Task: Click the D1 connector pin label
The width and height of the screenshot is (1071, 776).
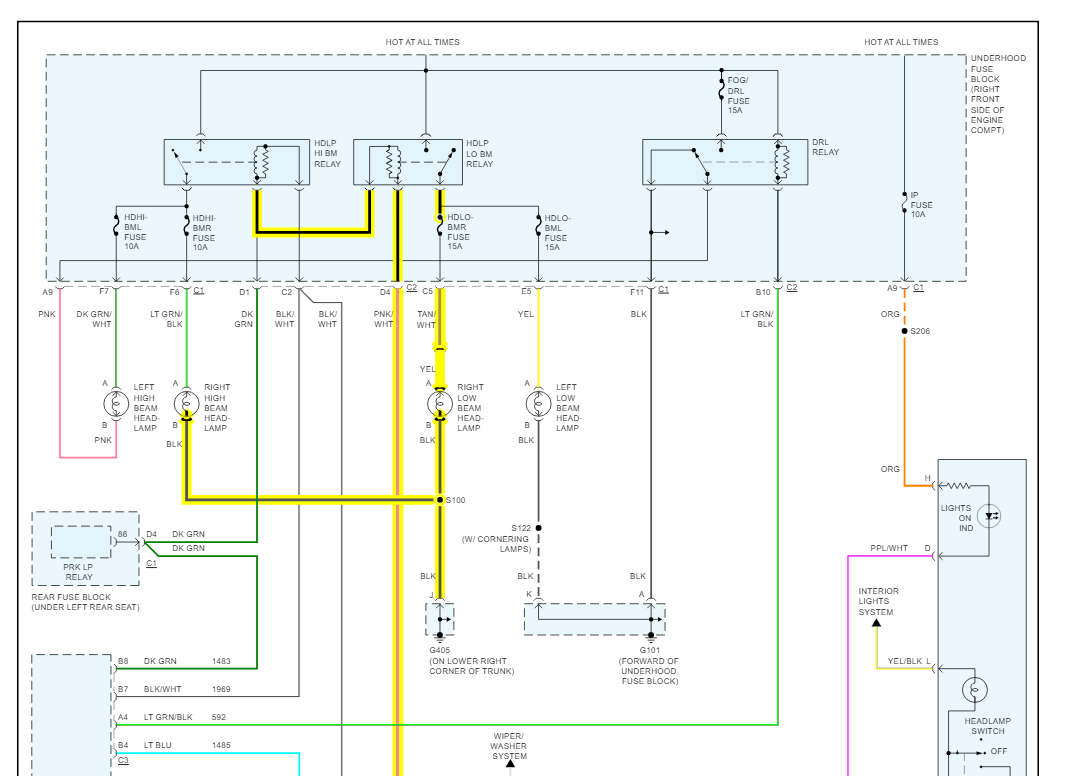Action: [245, 292]
